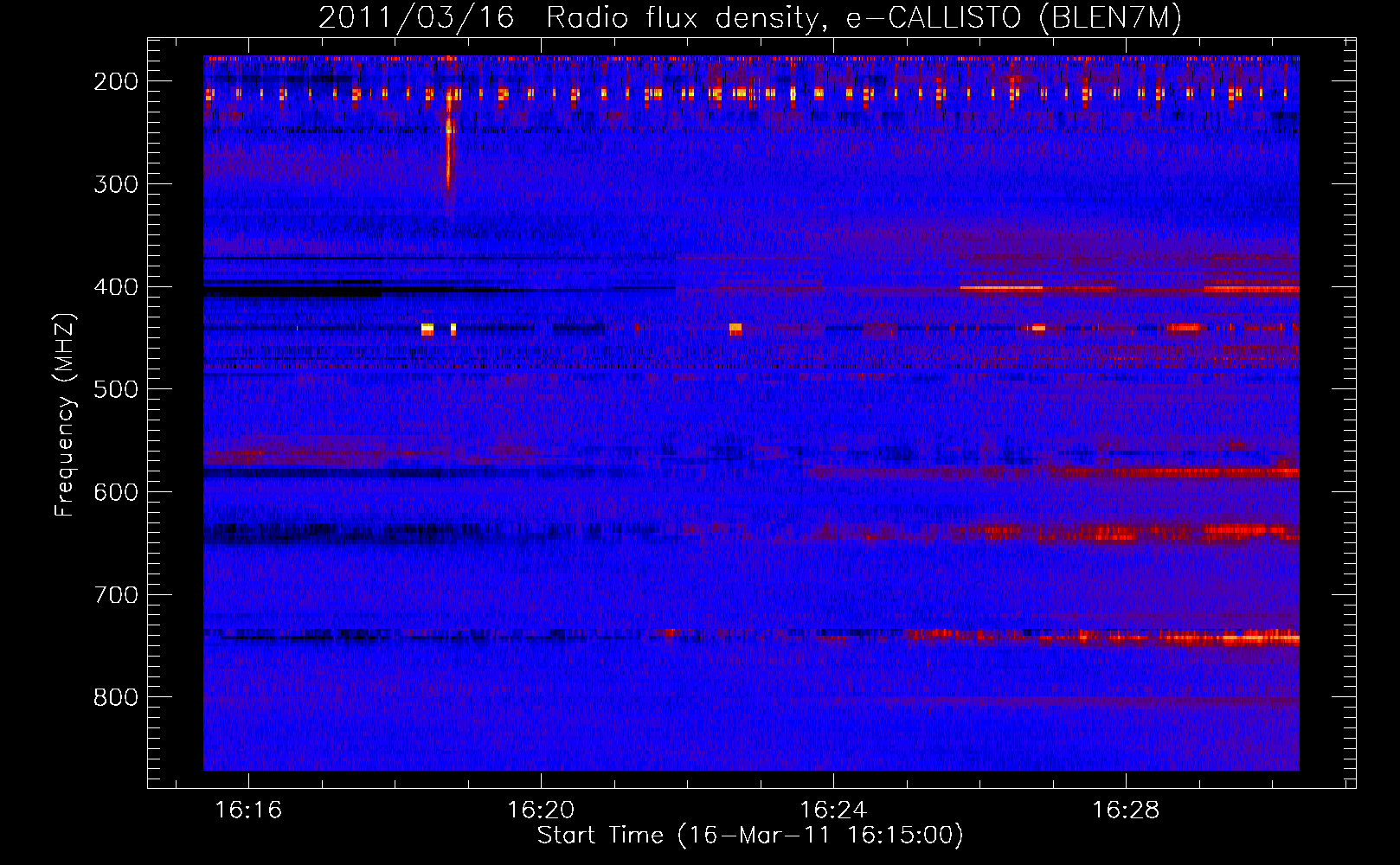Click the '200' frequency axis label
Screen dimensions: 1400x865
tap(116, 81)
